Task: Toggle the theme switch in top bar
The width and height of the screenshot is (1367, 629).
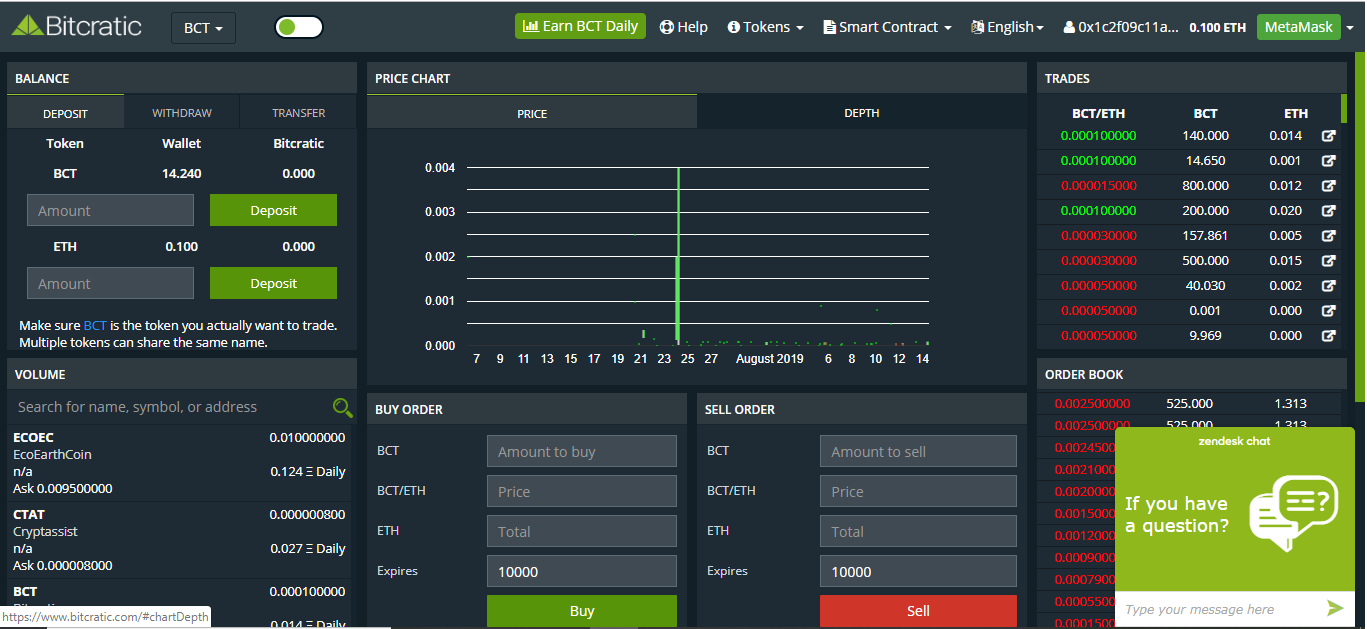Action: 299,27
